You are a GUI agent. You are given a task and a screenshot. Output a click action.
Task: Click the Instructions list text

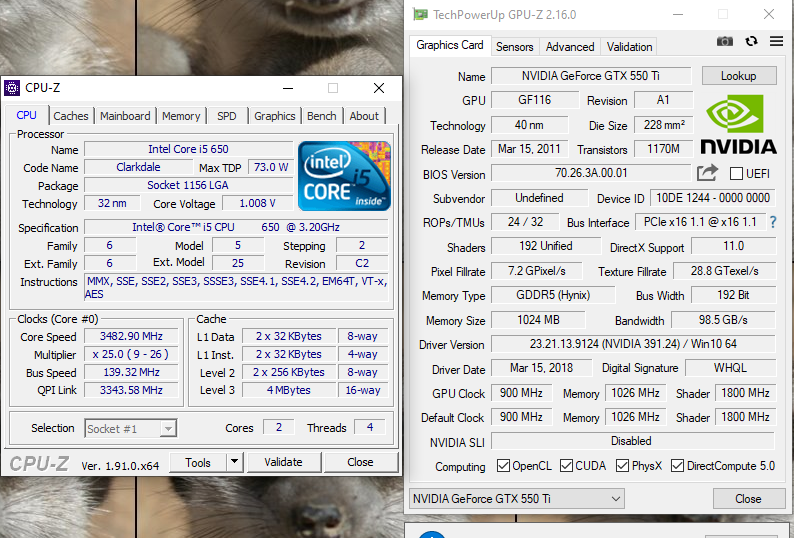pos(236,287)
